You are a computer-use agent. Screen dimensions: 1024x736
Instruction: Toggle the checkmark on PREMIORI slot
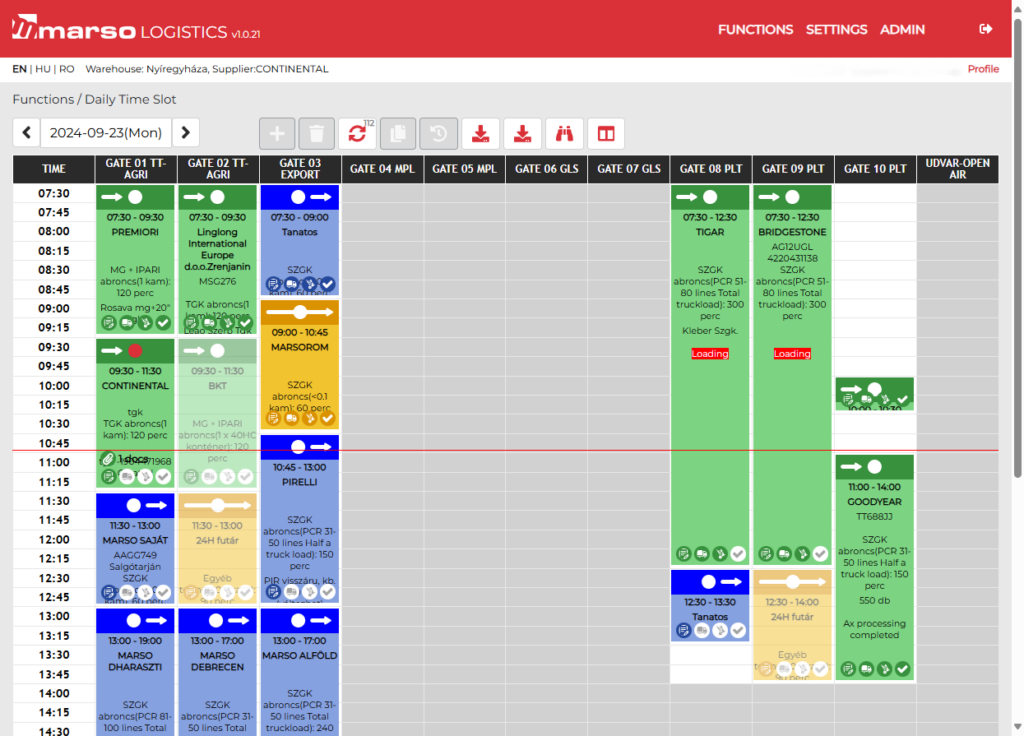(x=164, y=322)
